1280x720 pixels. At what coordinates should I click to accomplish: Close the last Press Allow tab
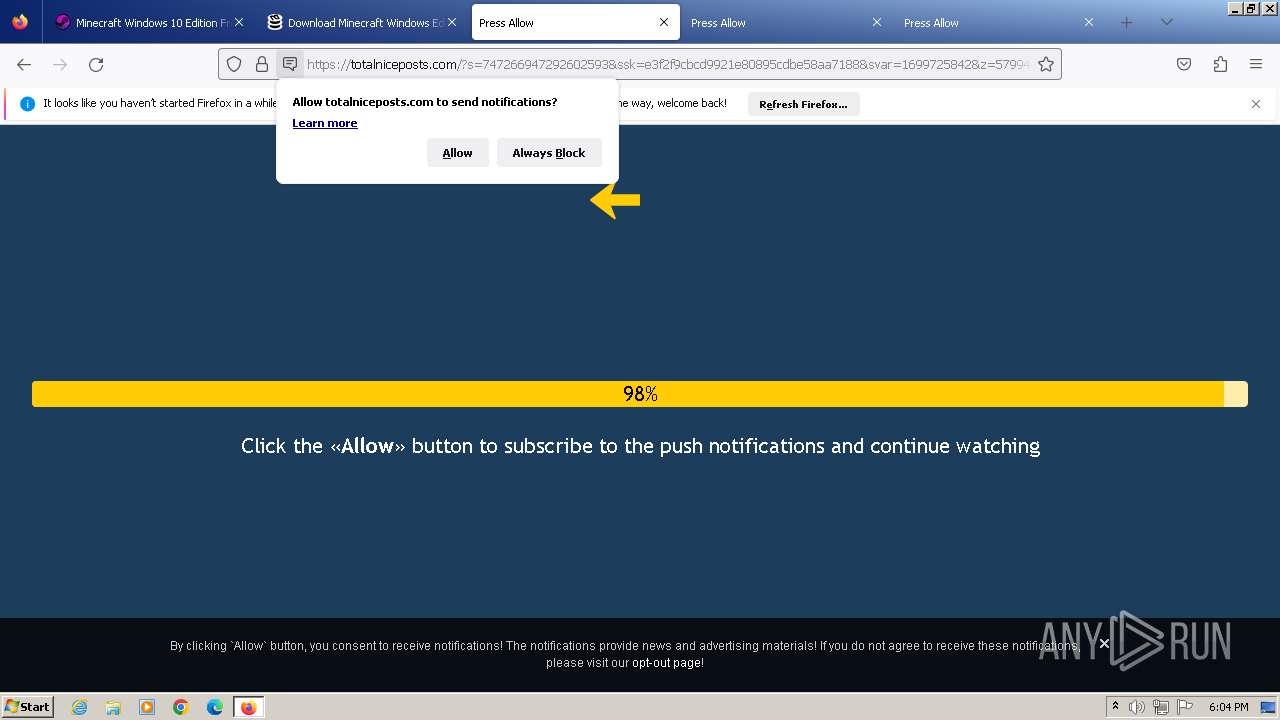(1089, 22)
